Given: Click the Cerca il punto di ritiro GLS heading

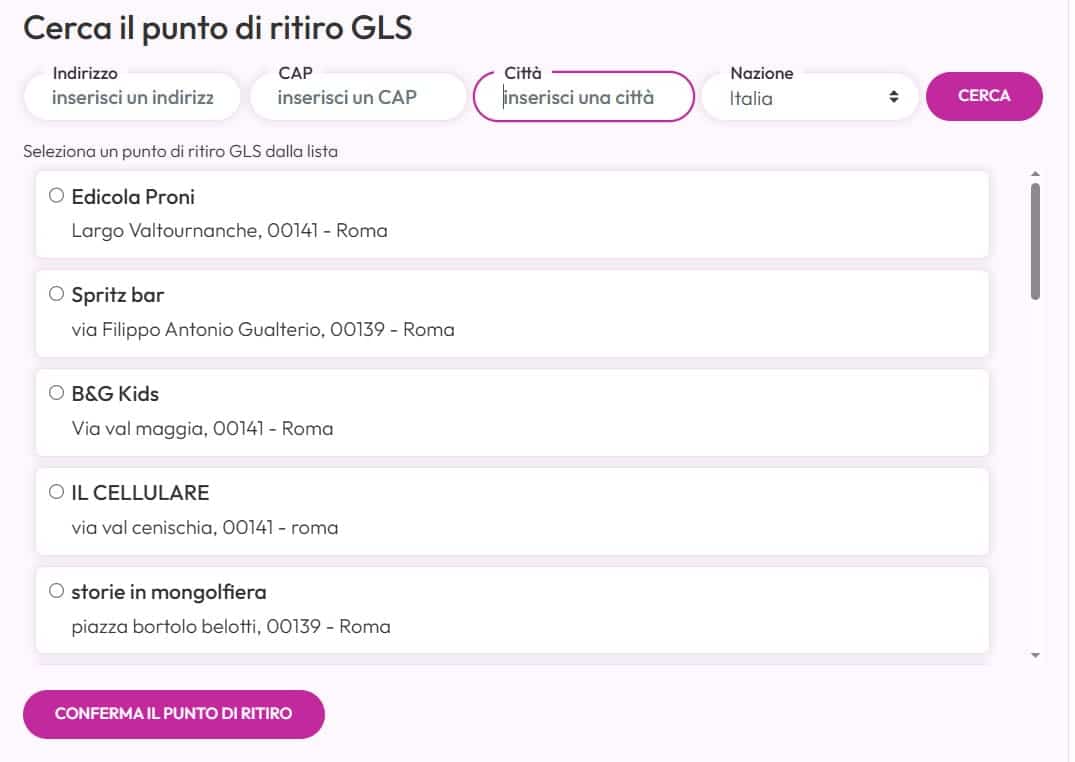Looking at the screenshot, I should 218,28.
